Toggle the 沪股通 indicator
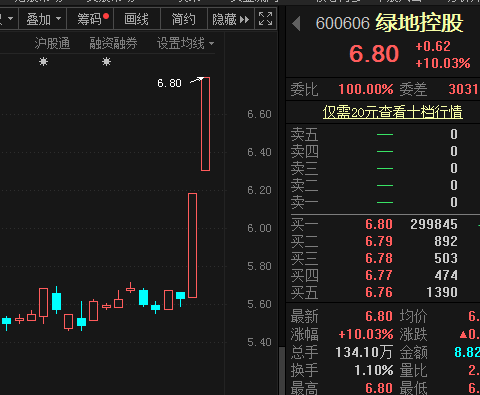 click(52, 43)
